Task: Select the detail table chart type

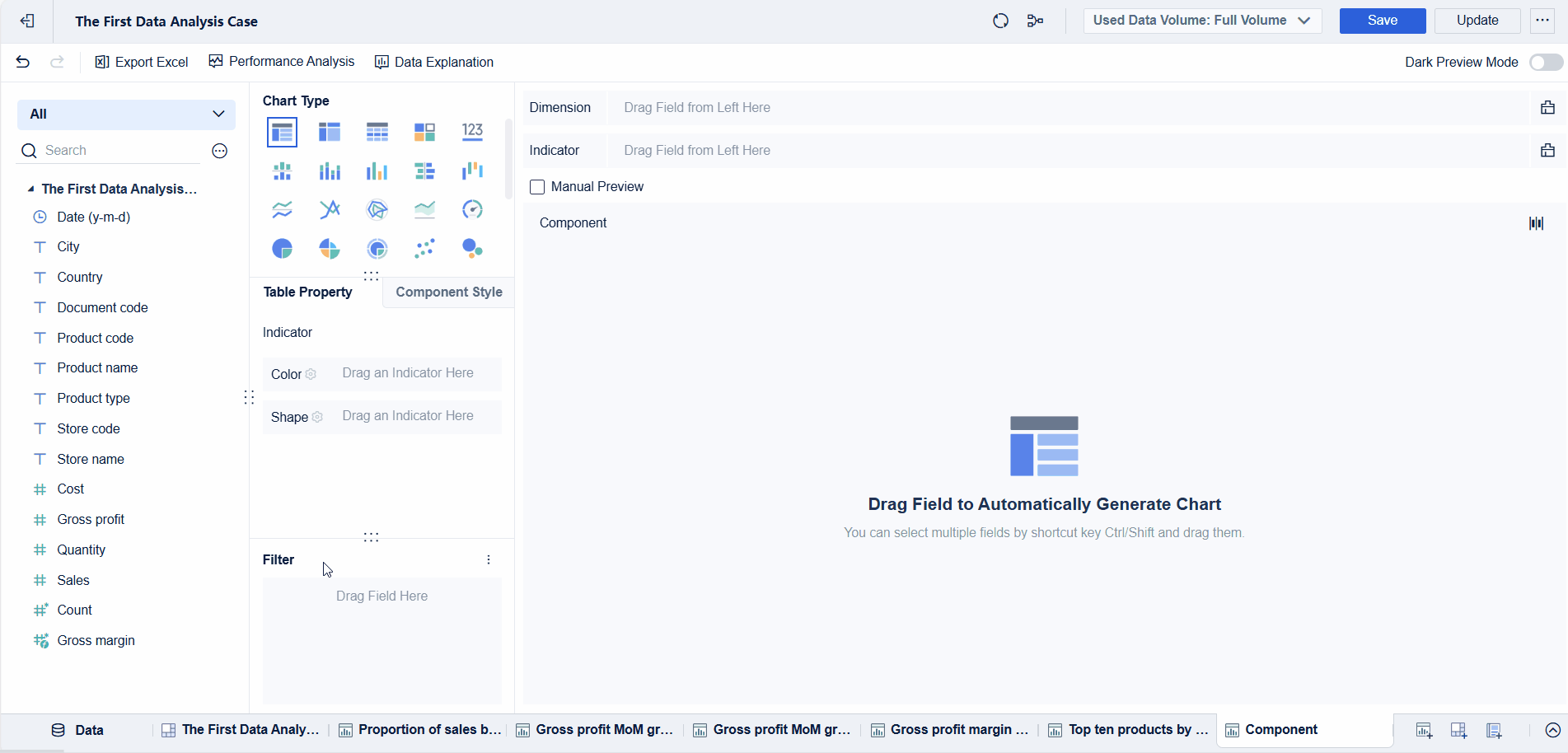Action: 377,132
